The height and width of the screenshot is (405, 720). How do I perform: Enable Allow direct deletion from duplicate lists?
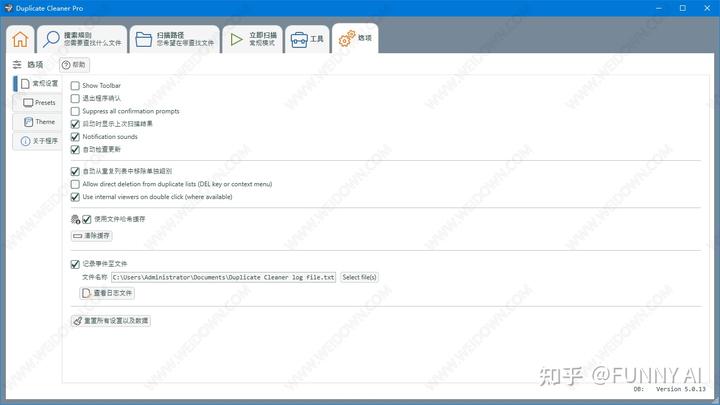click(x=75, y=184)
